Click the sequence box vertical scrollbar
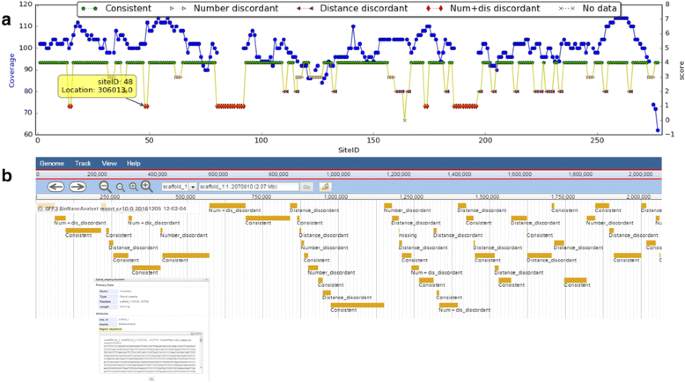Image resolution: width=685 pixels, height=383 pixels. [201, 355]
